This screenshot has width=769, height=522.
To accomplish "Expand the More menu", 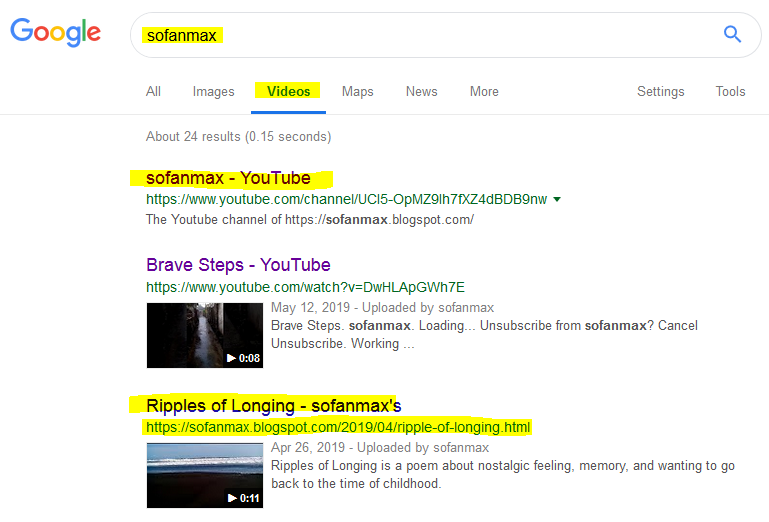I will pos(484,91).
